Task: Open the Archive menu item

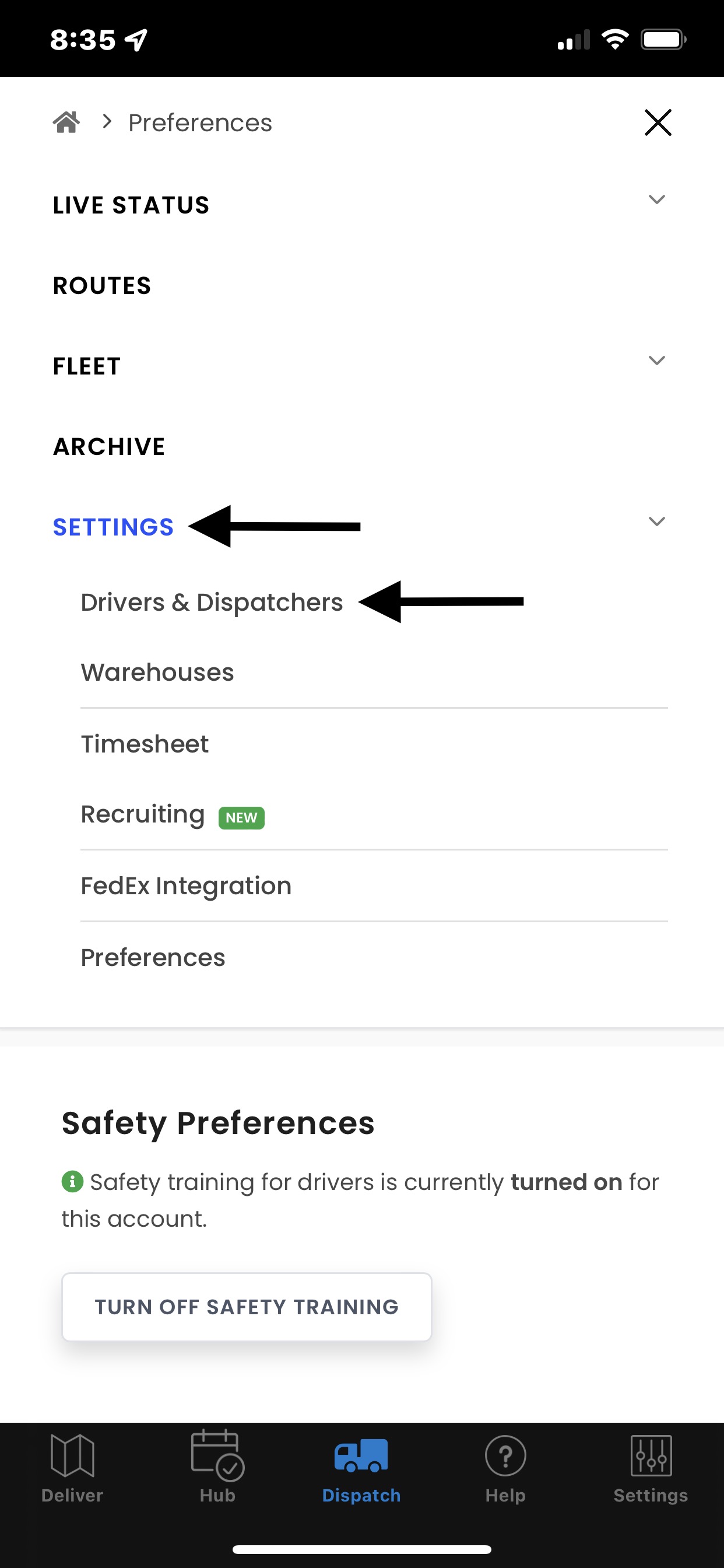Action: coord(110,447)
